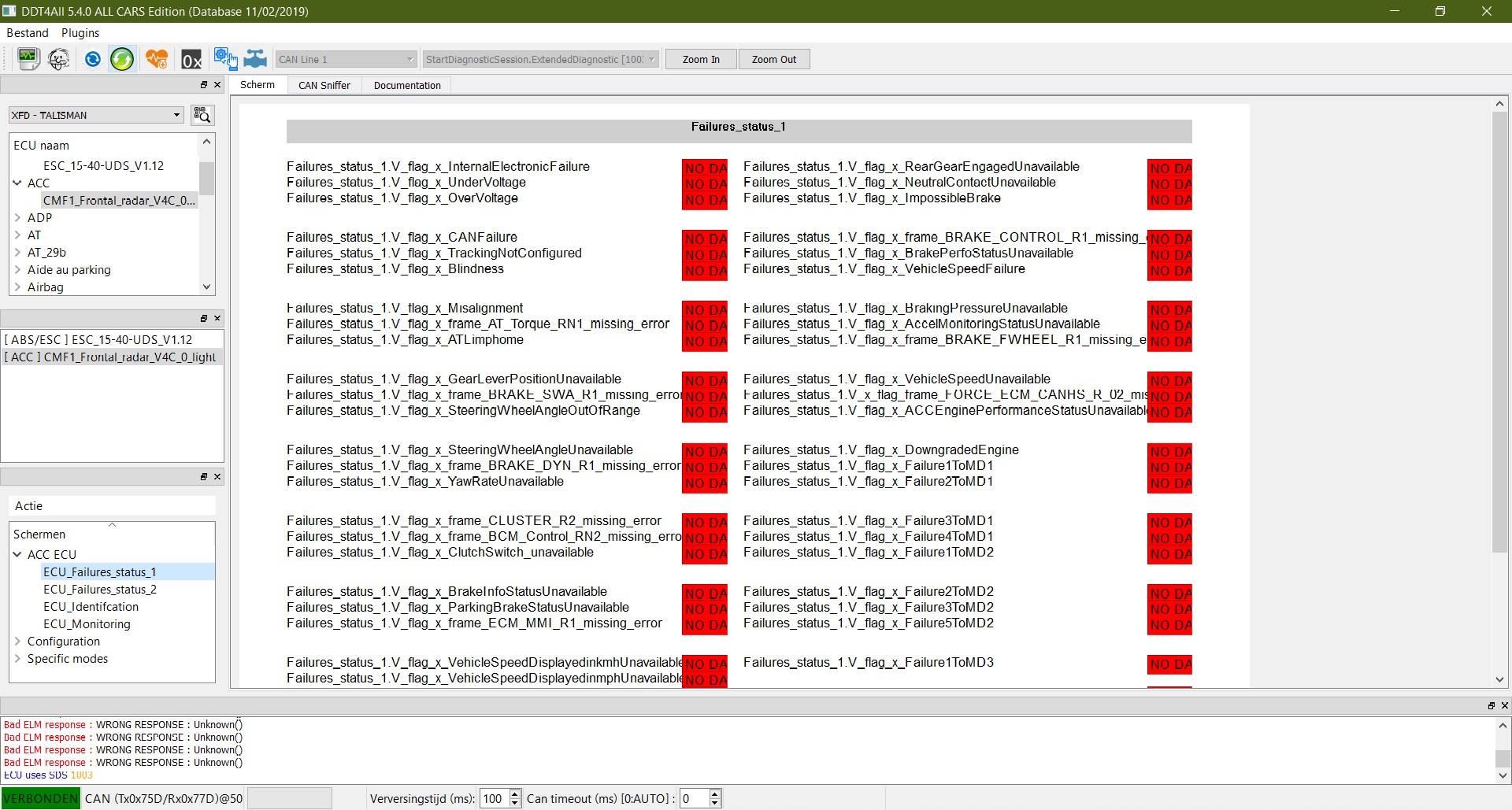Image resolution: width=1512 pixels, height=810 pixels.
Task: Open ECU_Failures_status_2 screen
Action: click(x=100, y=589)
